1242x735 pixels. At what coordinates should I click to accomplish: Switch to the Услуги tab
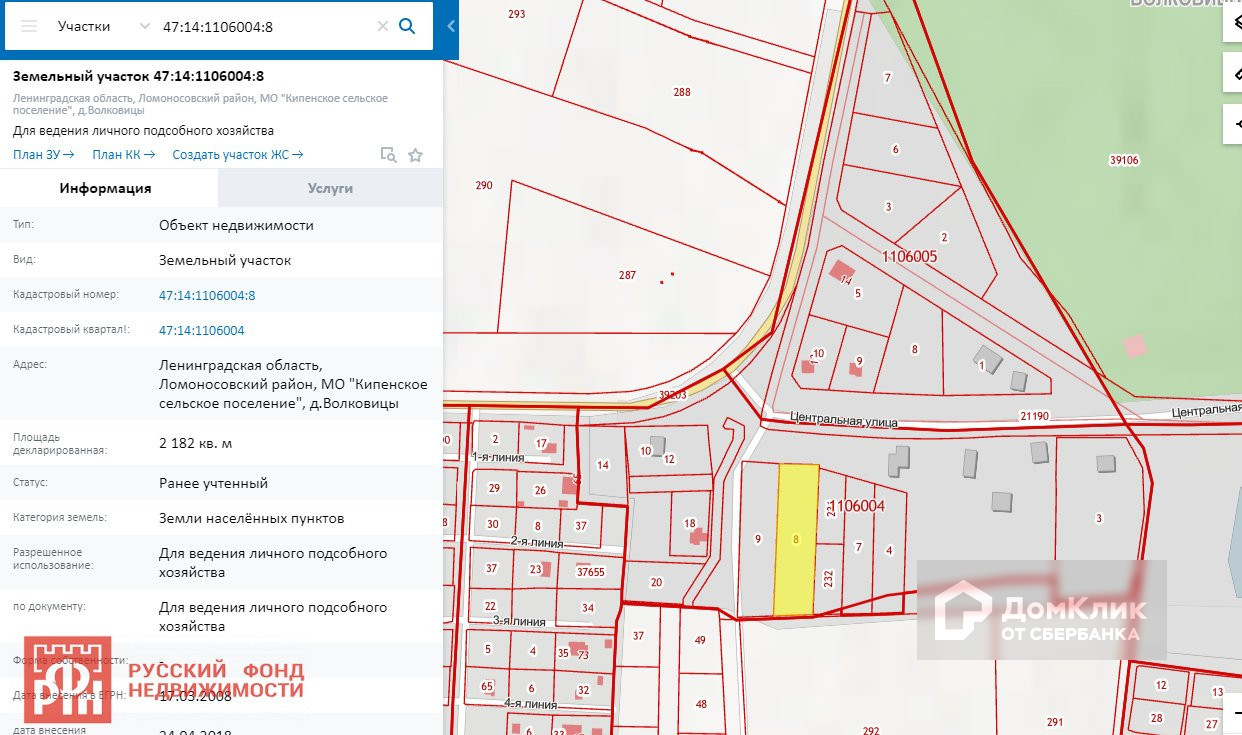tap(330, 188)
